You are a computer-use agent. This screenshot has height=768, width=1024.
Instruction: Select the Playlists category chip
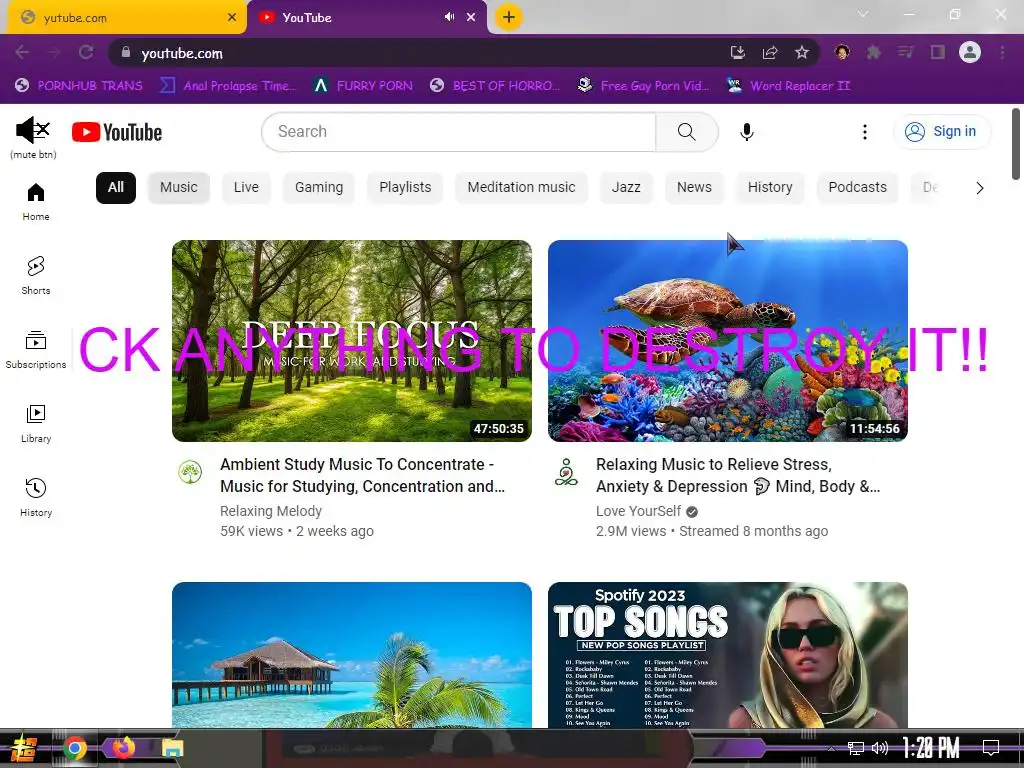(x=405, y=187)
